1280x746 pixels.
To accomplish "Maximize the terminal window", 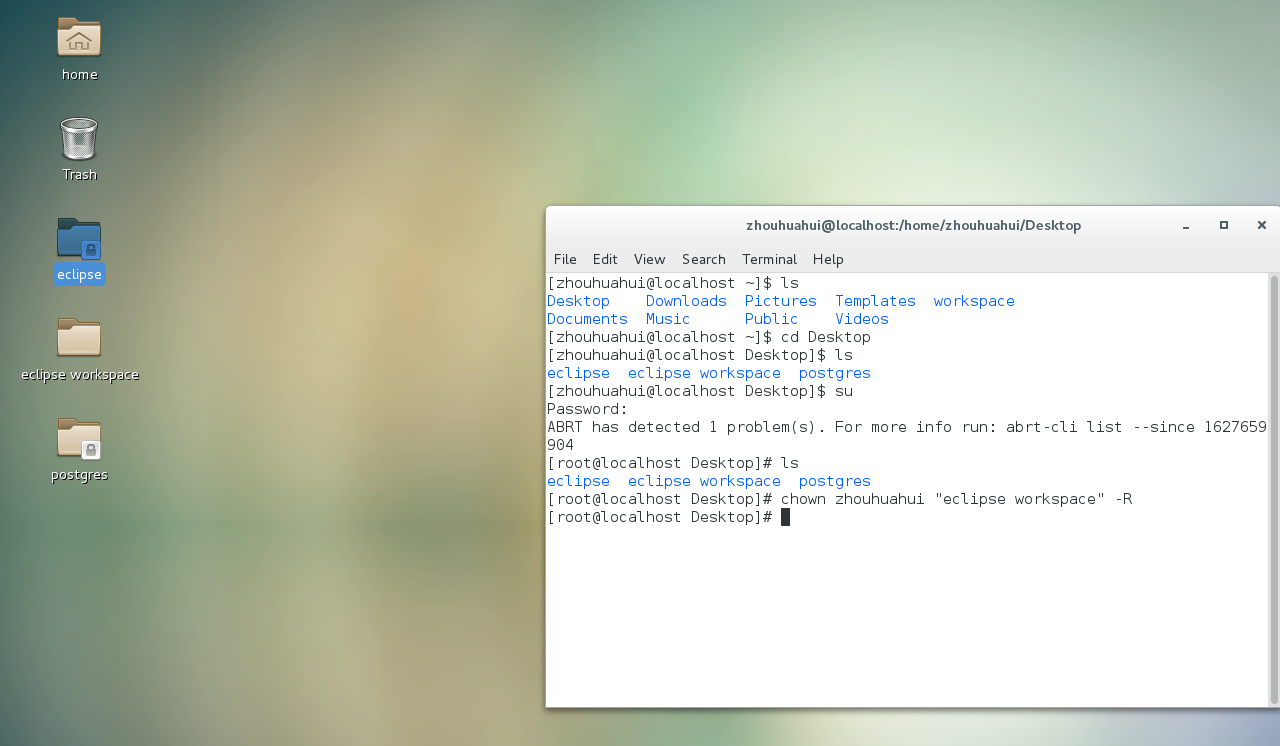I will coord(1223,226).
